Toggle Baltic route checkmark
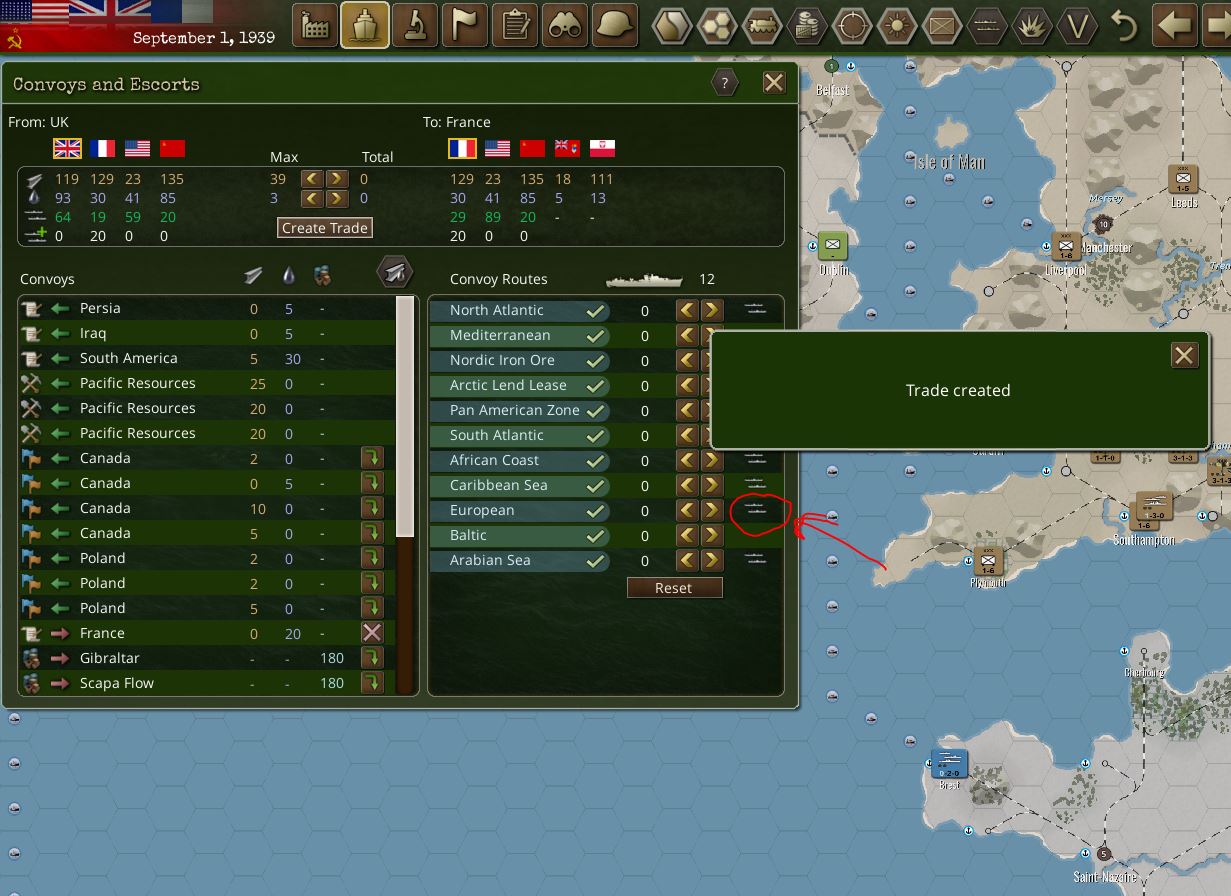 (x=595, y=536)
